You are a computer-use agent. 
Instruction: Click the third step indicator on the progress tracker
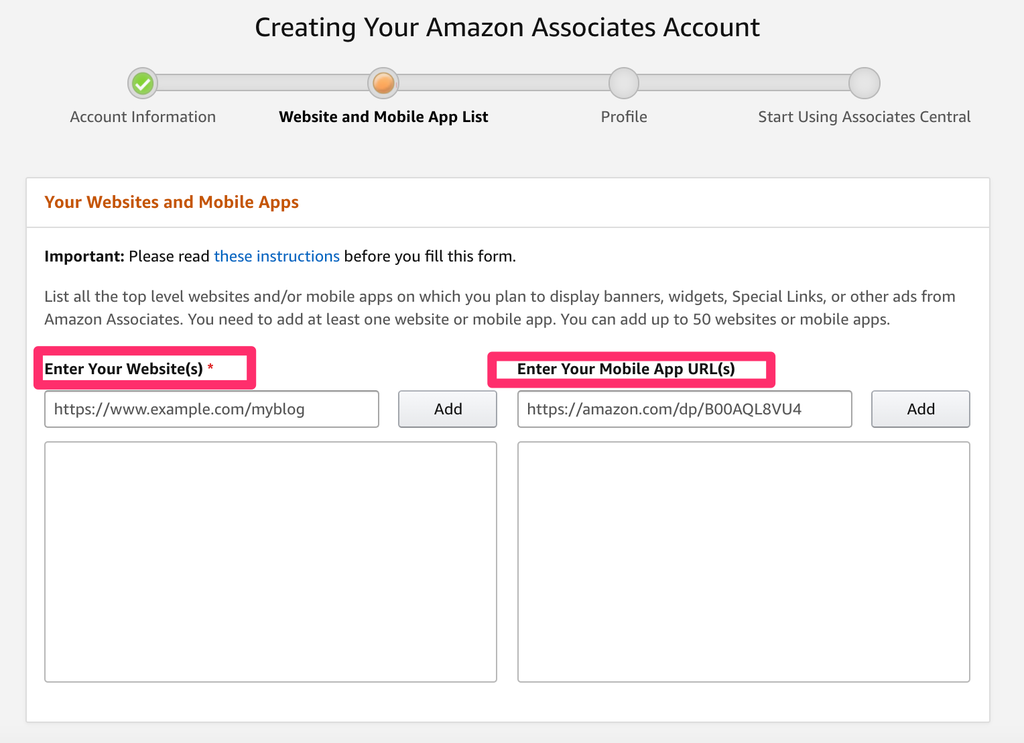[x=623, y=83]
